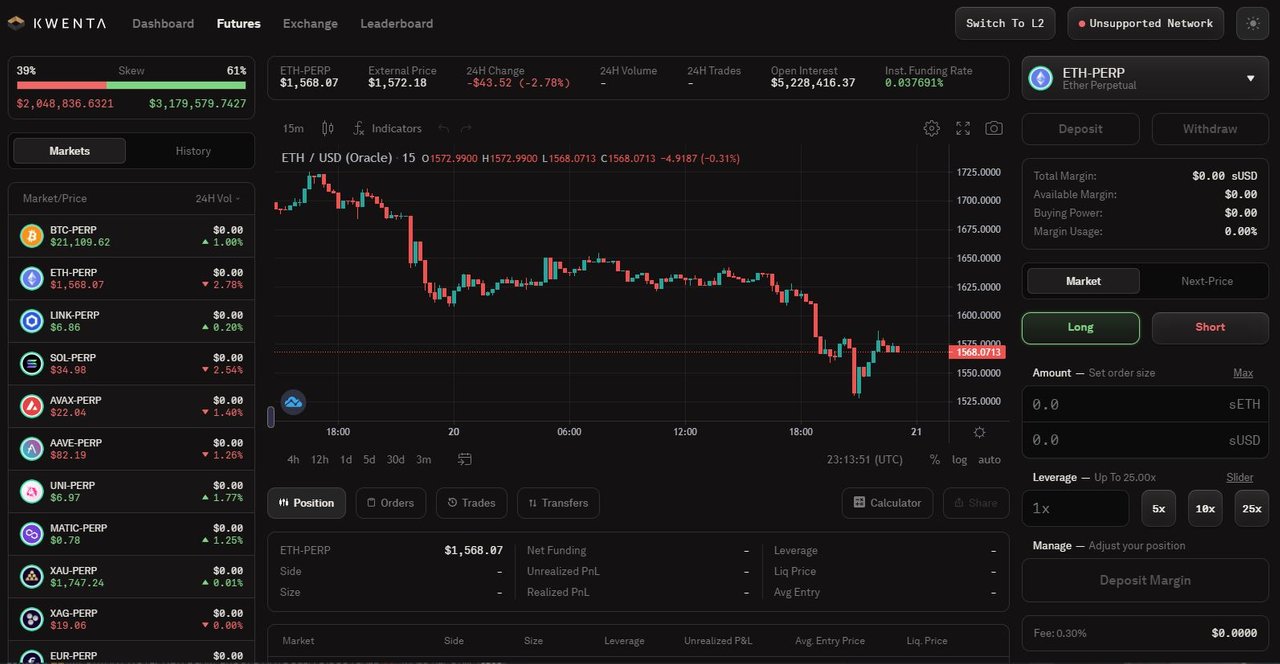Screen dimensions: 1280x664
Task: Switch to the Trades tab
Action: point(472,503)
